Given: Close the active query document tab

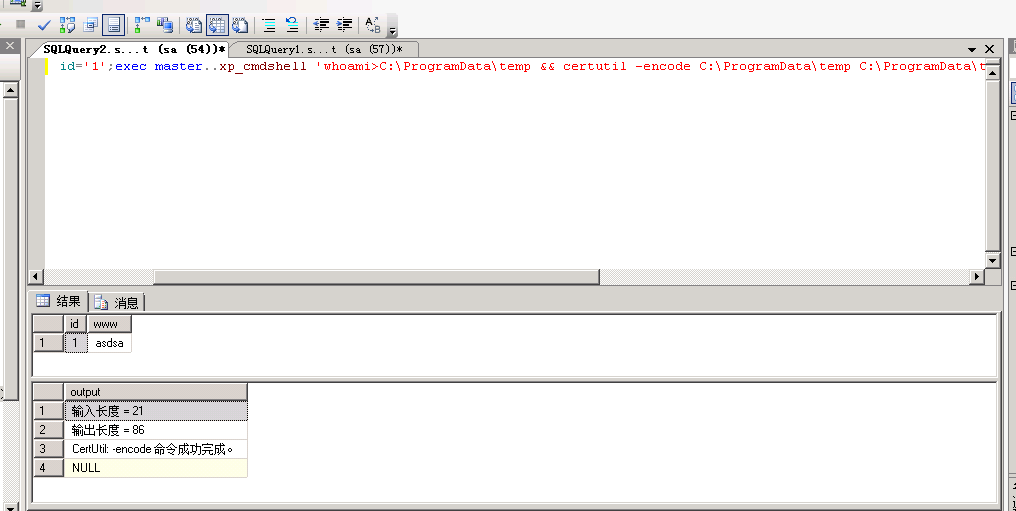Looking at the screenshot, I should (x=989, y=49).
